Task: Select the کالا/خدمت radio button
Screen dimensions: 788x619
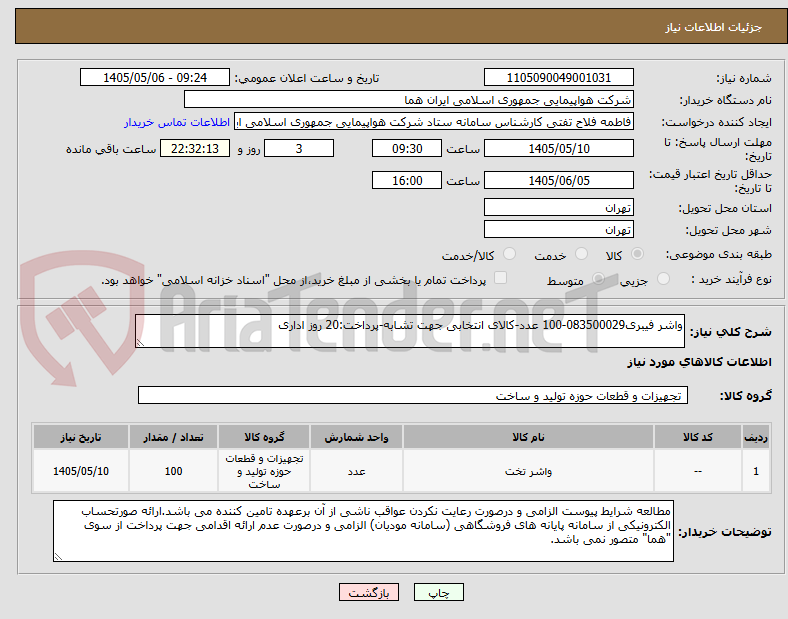Action: (509, 254)
